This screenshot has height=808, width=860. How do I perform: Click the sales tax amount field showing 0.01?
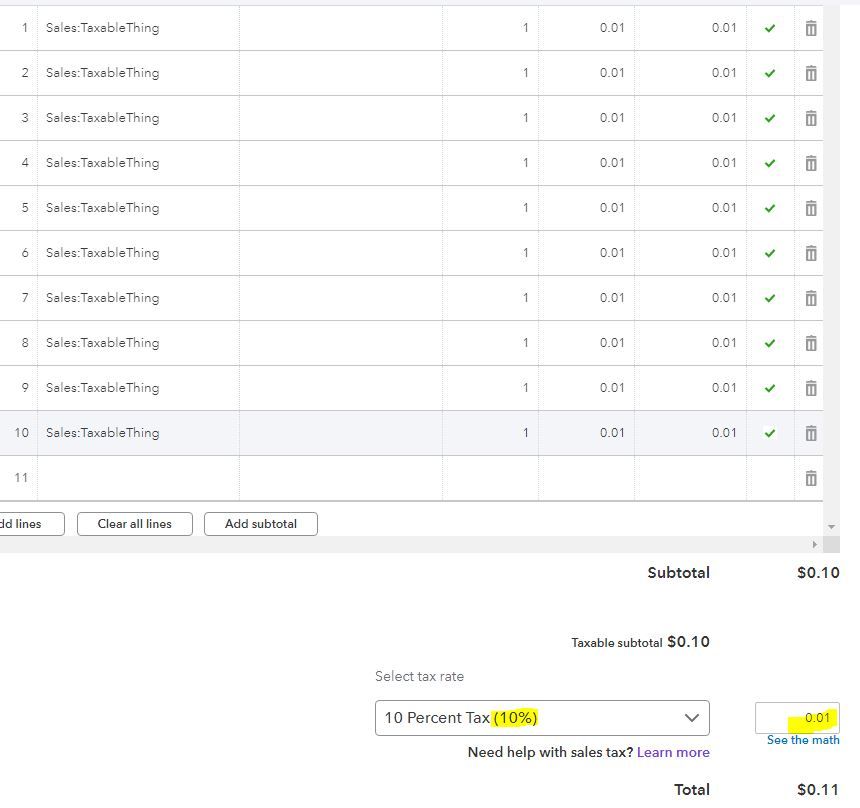coord(797,717)
